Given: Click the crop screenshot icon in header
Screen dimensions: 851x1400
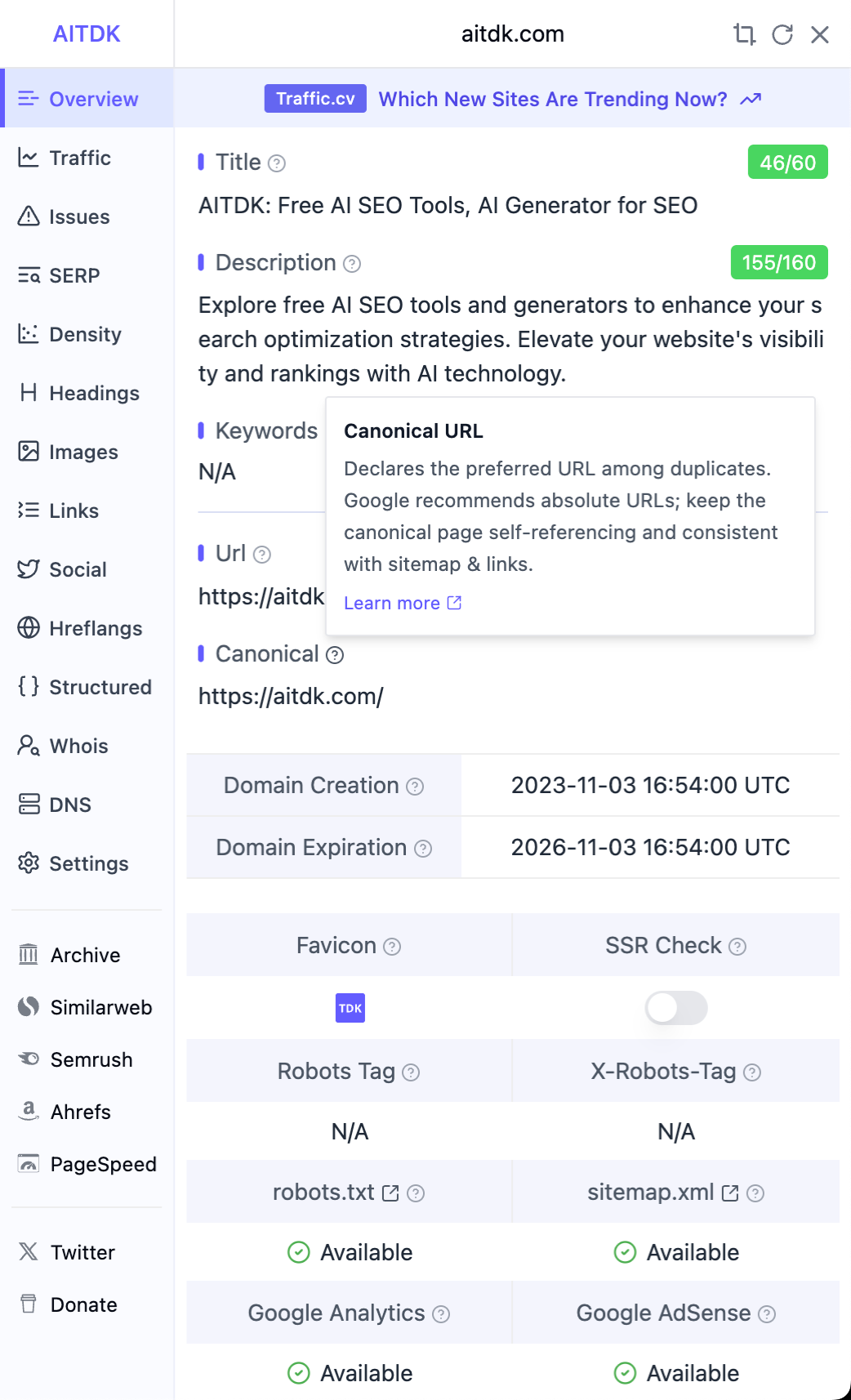Looking at the screenshot, I should [744, 34].
